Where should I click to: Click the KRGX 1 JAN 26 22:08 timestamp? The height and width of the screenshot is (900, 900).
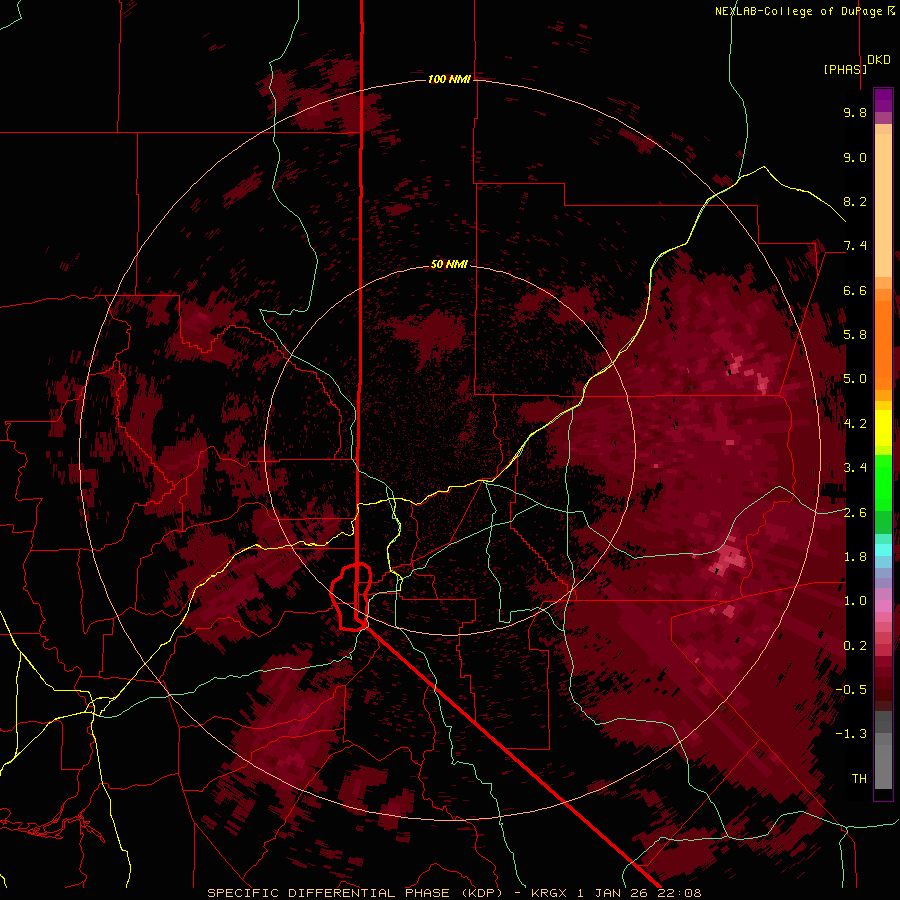(616, 893)
